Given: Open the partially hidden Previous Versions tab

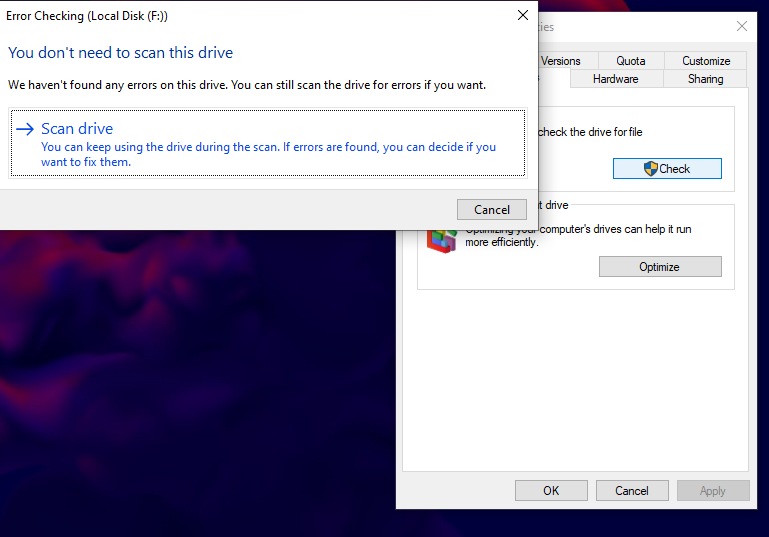Looking at the screenshot, I should tap(561, 61).
